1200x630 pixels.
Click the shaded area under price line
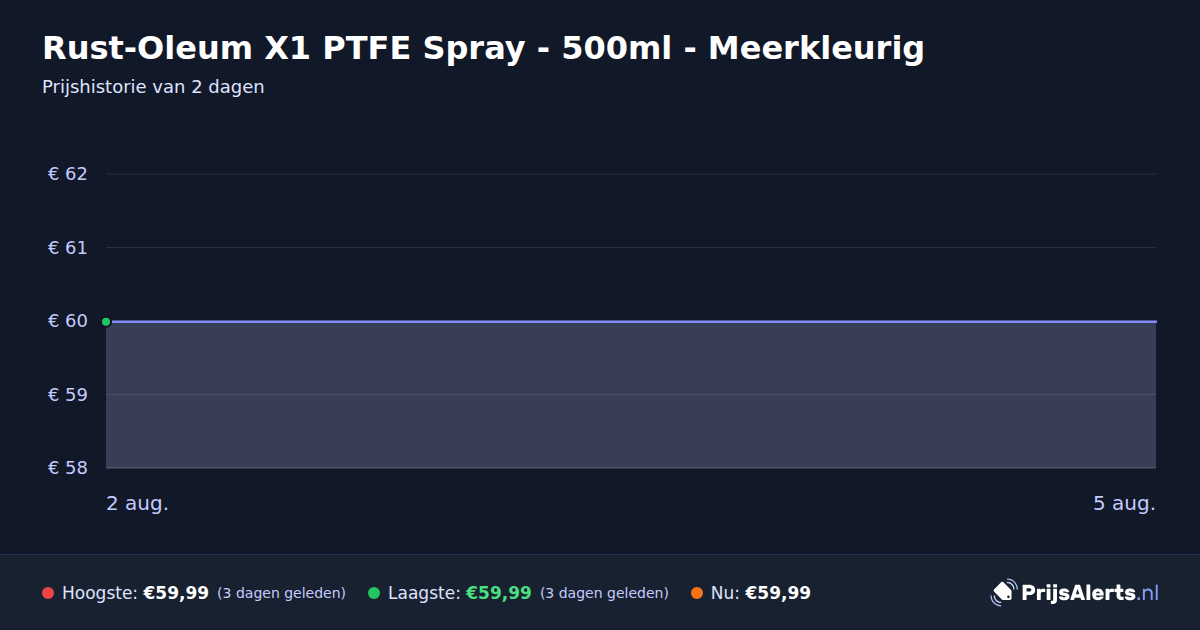coord(631,395)
